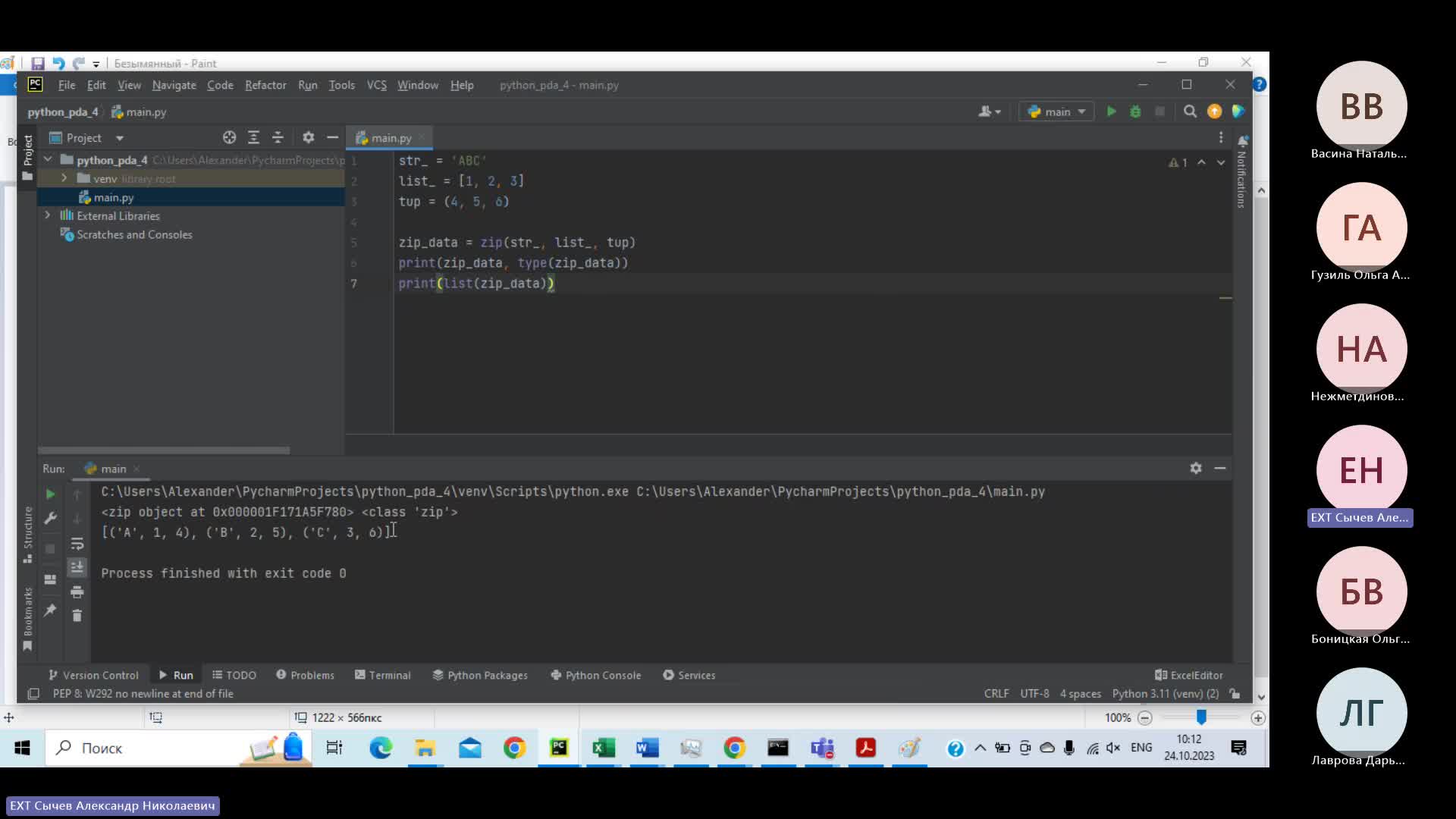Zoom in with Paint plus button

pos(1258,717)
